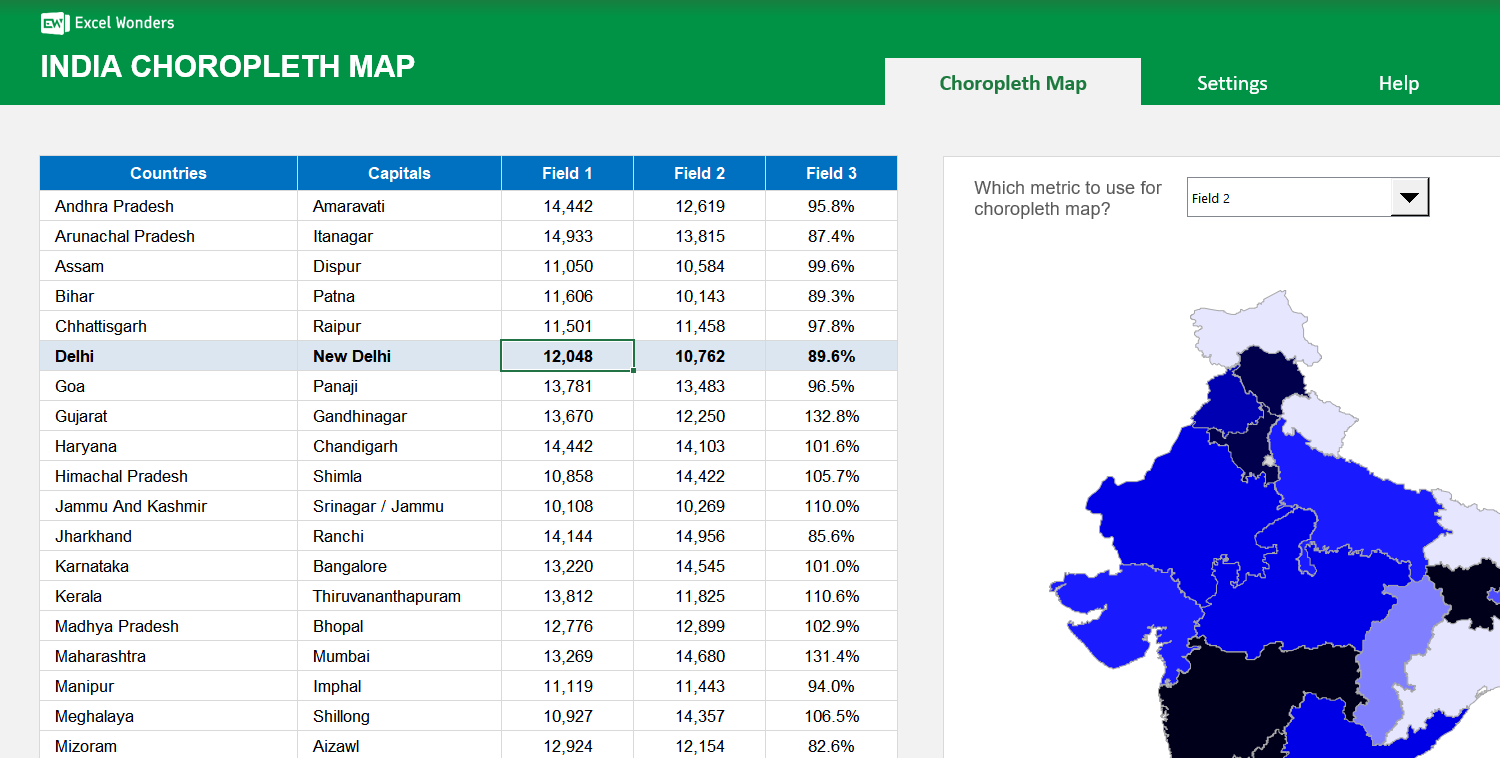Open the metric selector to change Field 2
The width and height of the screenshot is (1500, 758).
[1410, 196]
